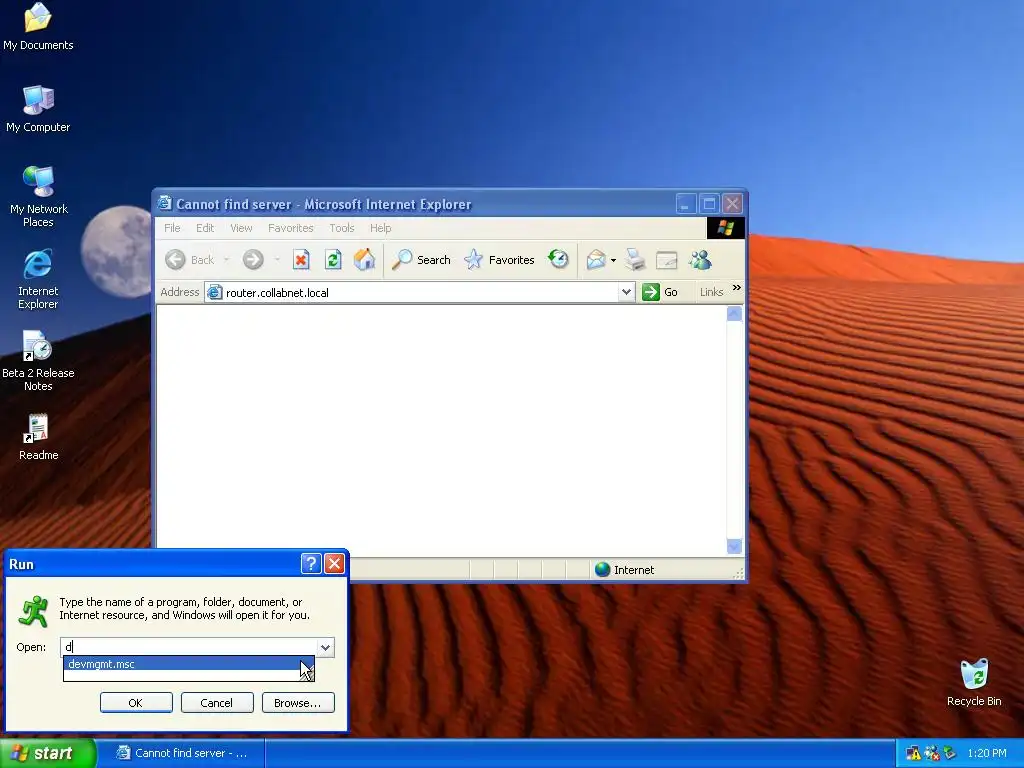Viewport: 1024px width, 768px height.
Task: Open Messenger from IE toolbar
Action: [x=700, y=260]
